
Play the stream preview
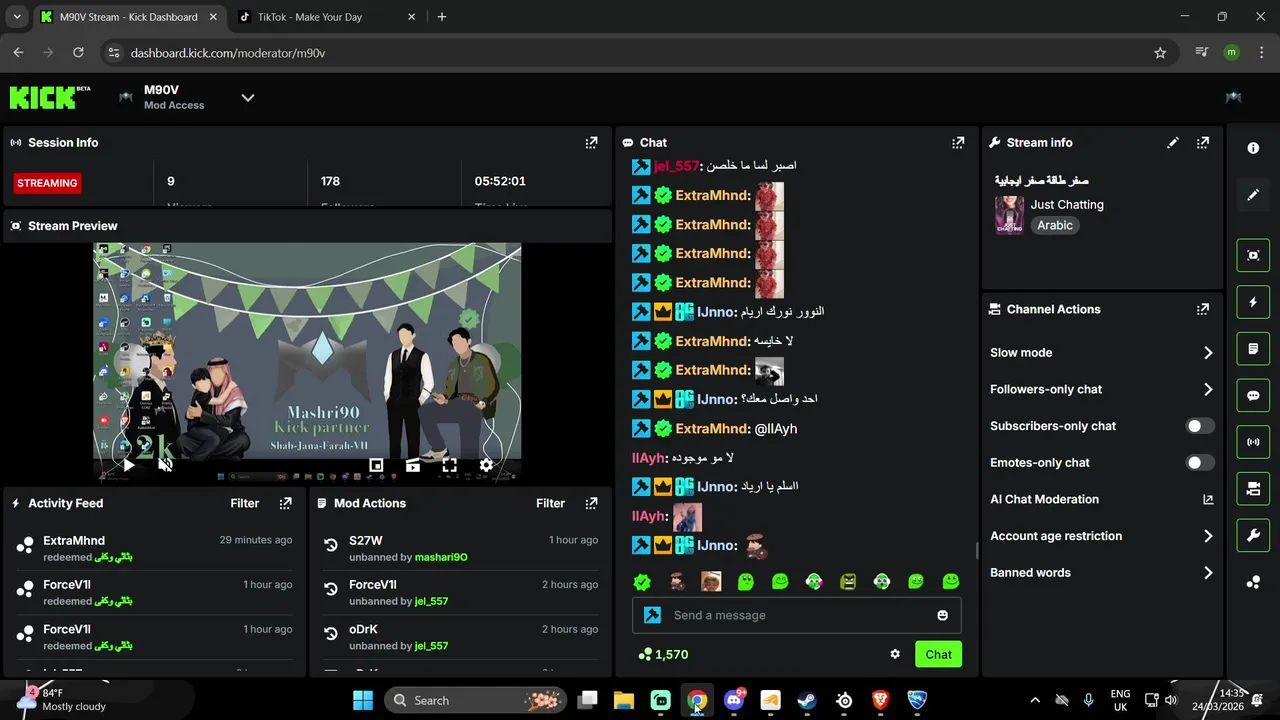point(128,465)
